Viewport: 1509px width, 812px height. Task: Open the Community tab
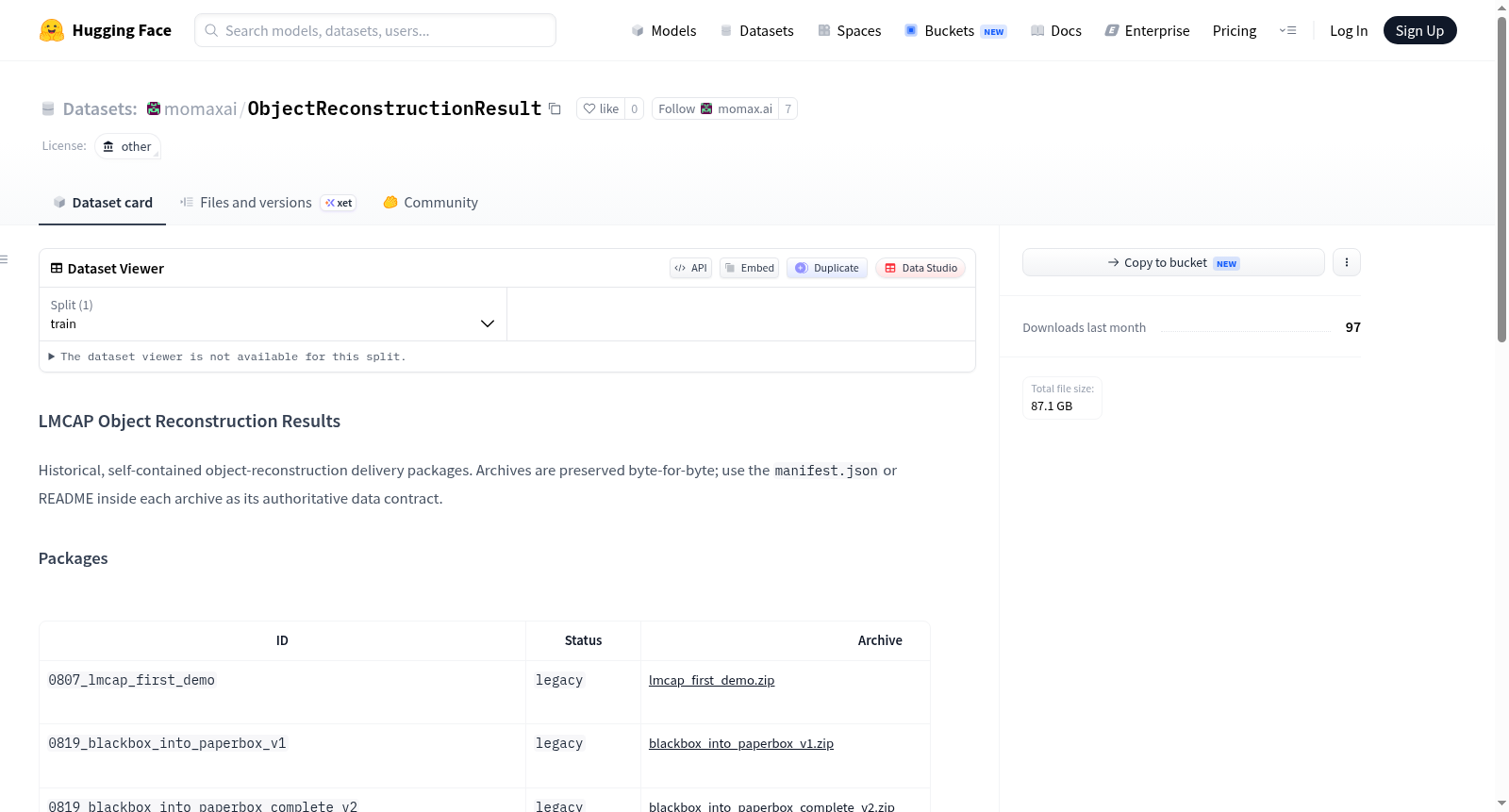coord(430,203)
